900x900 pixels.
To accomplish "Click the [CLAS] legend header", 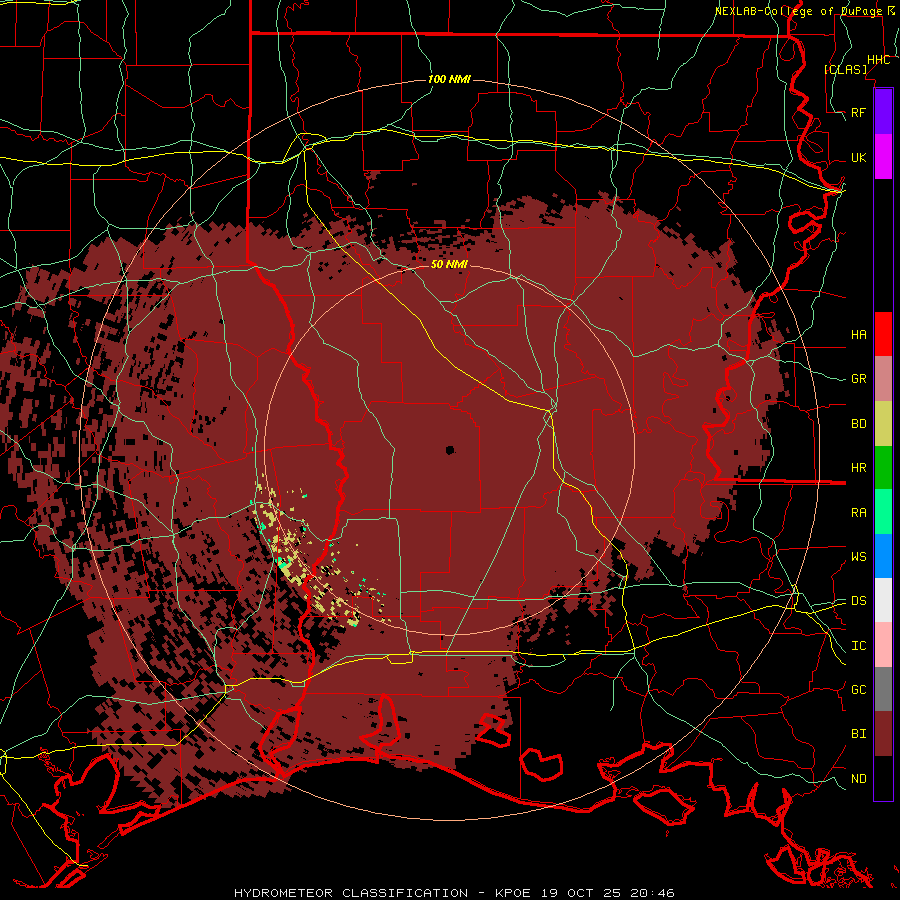I will pyautogui.click(x=845, y=69).
